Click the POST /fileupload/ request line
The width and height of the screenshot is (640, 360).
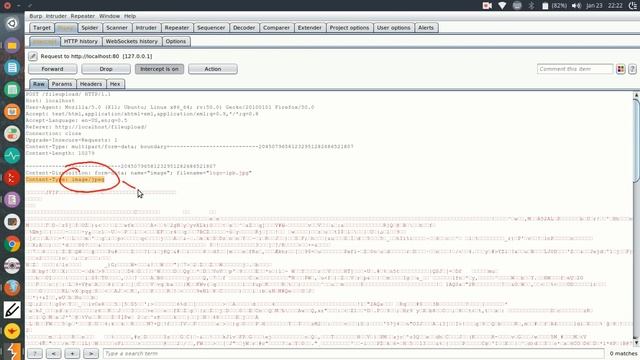point(68,94)
